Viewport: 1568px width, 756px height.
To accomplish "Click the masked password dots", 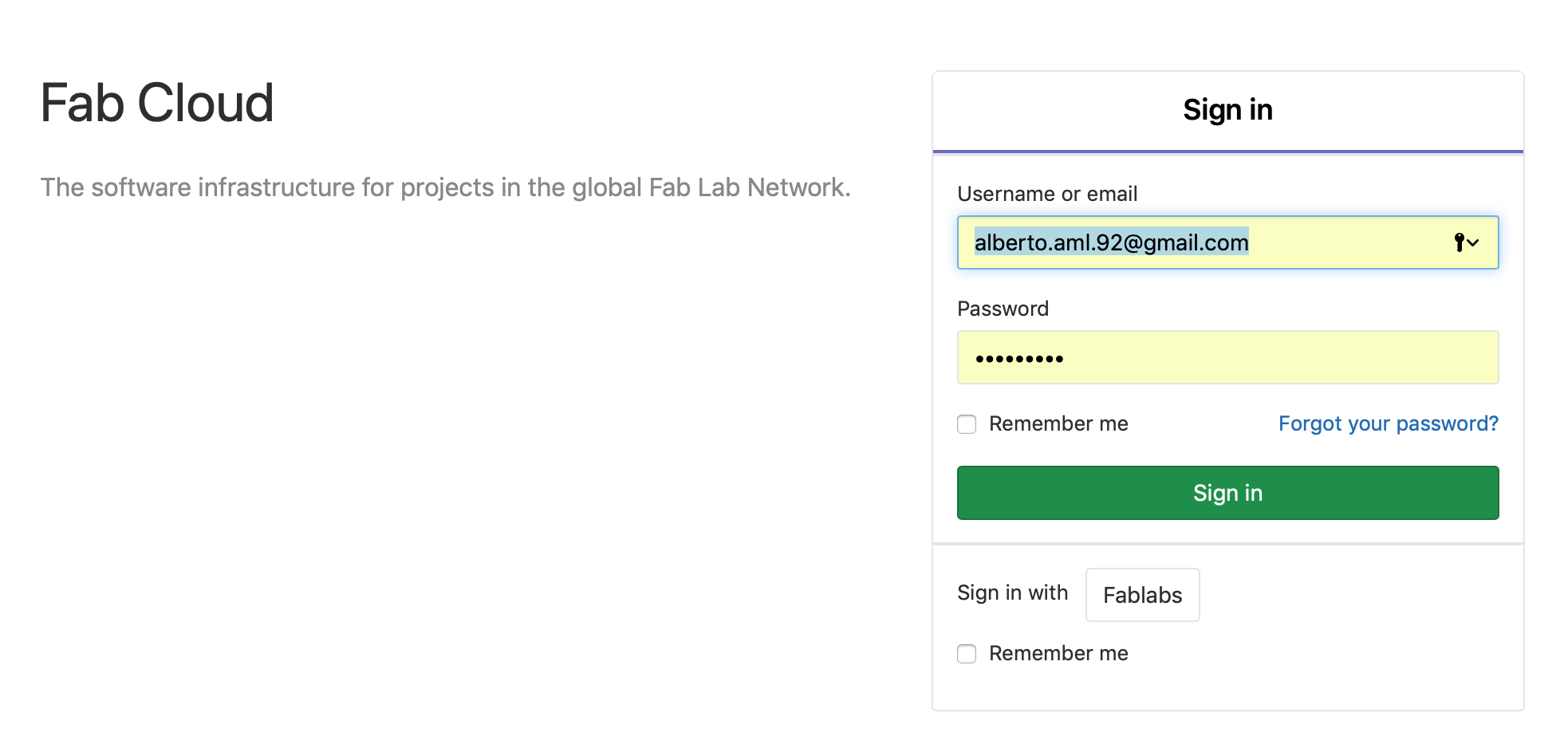I will [x=1019, y=359].
